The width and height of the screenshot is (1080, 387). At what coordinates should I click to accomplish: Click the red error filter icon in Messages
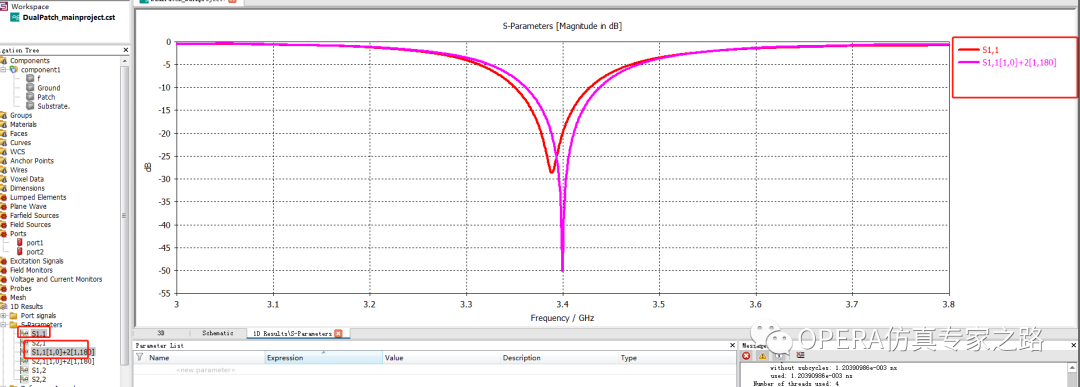746,356
